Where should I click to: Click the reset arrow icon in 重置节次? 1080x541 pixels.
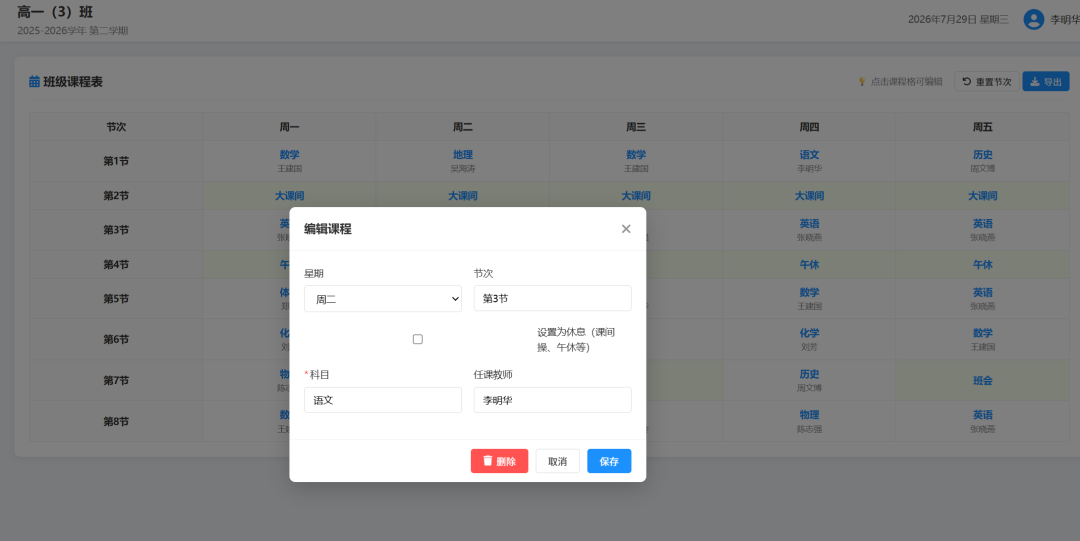click(x=966, y=81)
